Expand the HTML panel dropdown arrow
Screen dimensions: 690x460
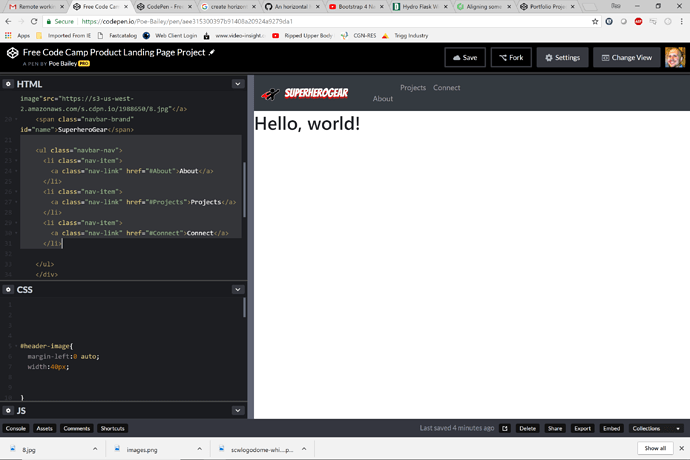pyautogui.click(x=238, y=84)
